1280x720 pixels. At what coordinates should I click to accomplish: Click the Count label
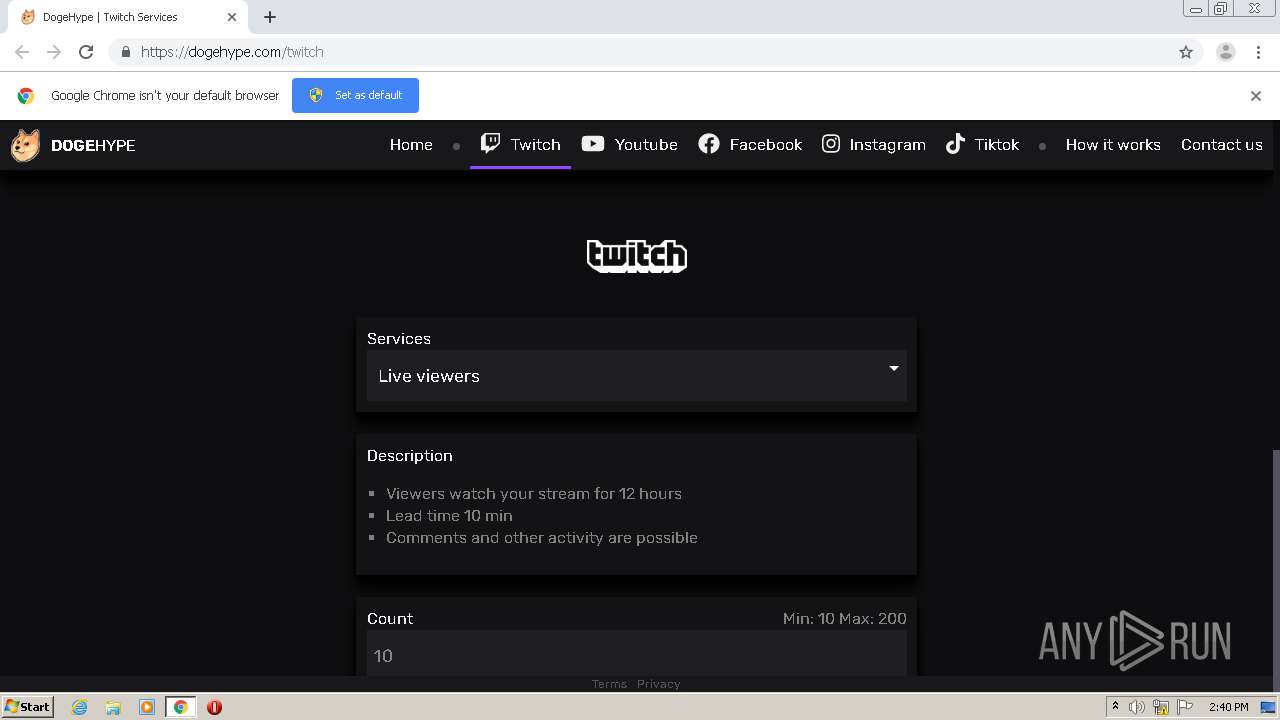390,618
